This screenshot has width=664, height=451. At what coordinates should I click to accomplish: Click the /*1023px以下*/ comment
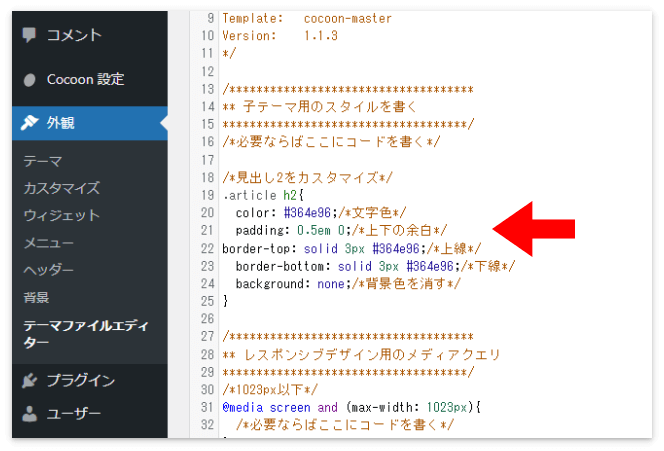tap(270, 389)
